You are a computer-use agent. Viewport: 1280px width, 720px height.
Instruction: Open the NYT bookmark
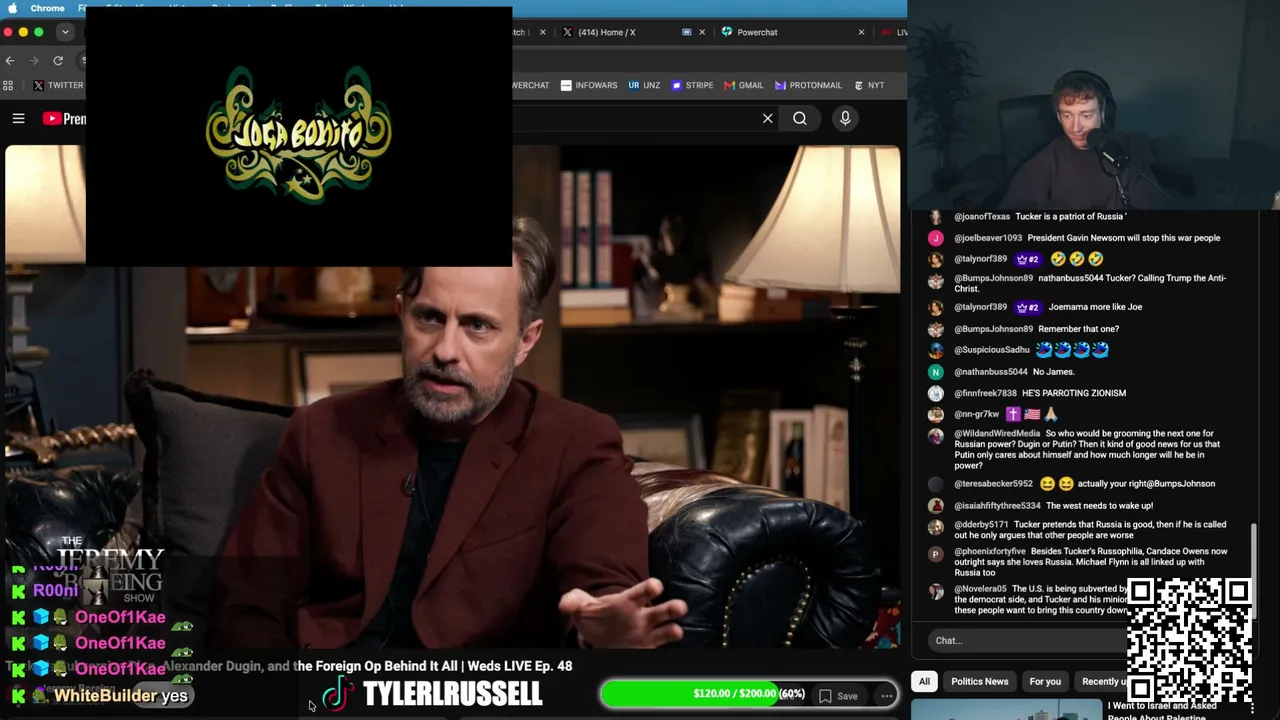(869, 86)
